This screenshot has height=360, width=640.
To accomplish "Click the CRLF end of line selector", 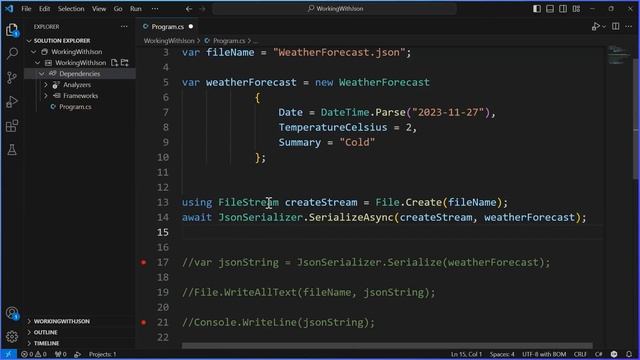I will [x=580, y=354].
